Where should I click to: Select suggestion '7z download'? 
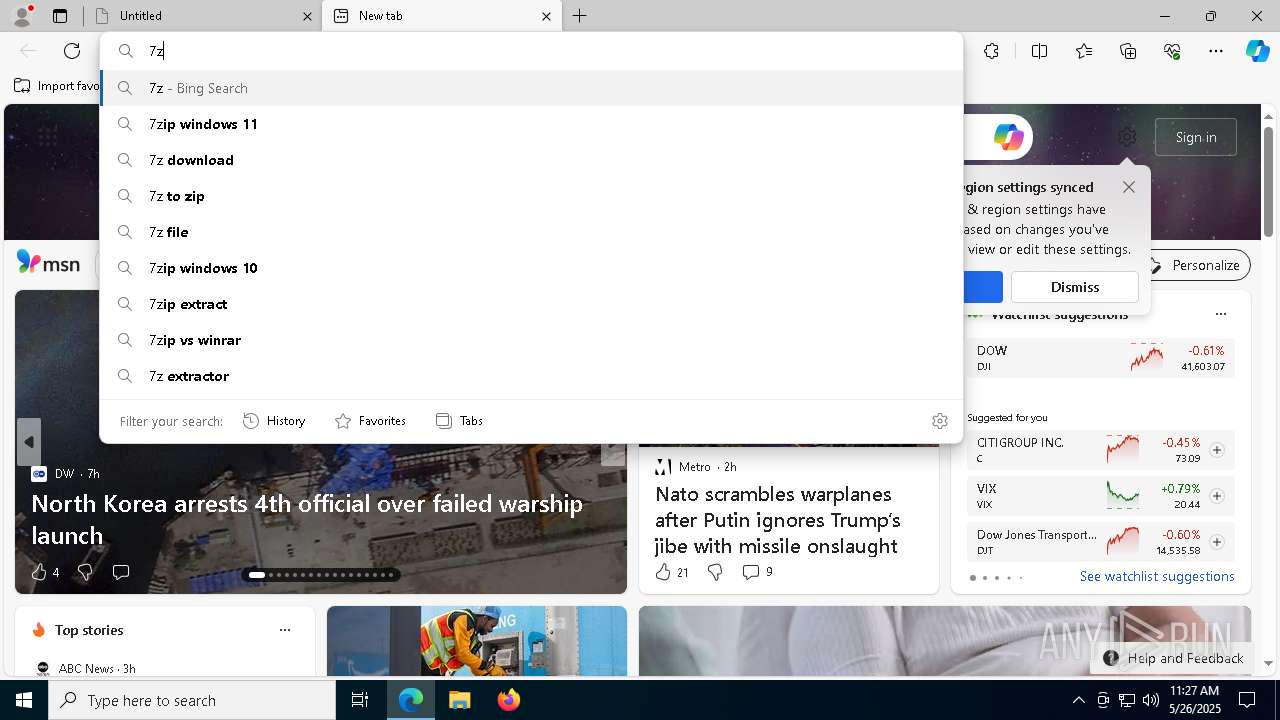pyautogui.click(x=531, y=160)
